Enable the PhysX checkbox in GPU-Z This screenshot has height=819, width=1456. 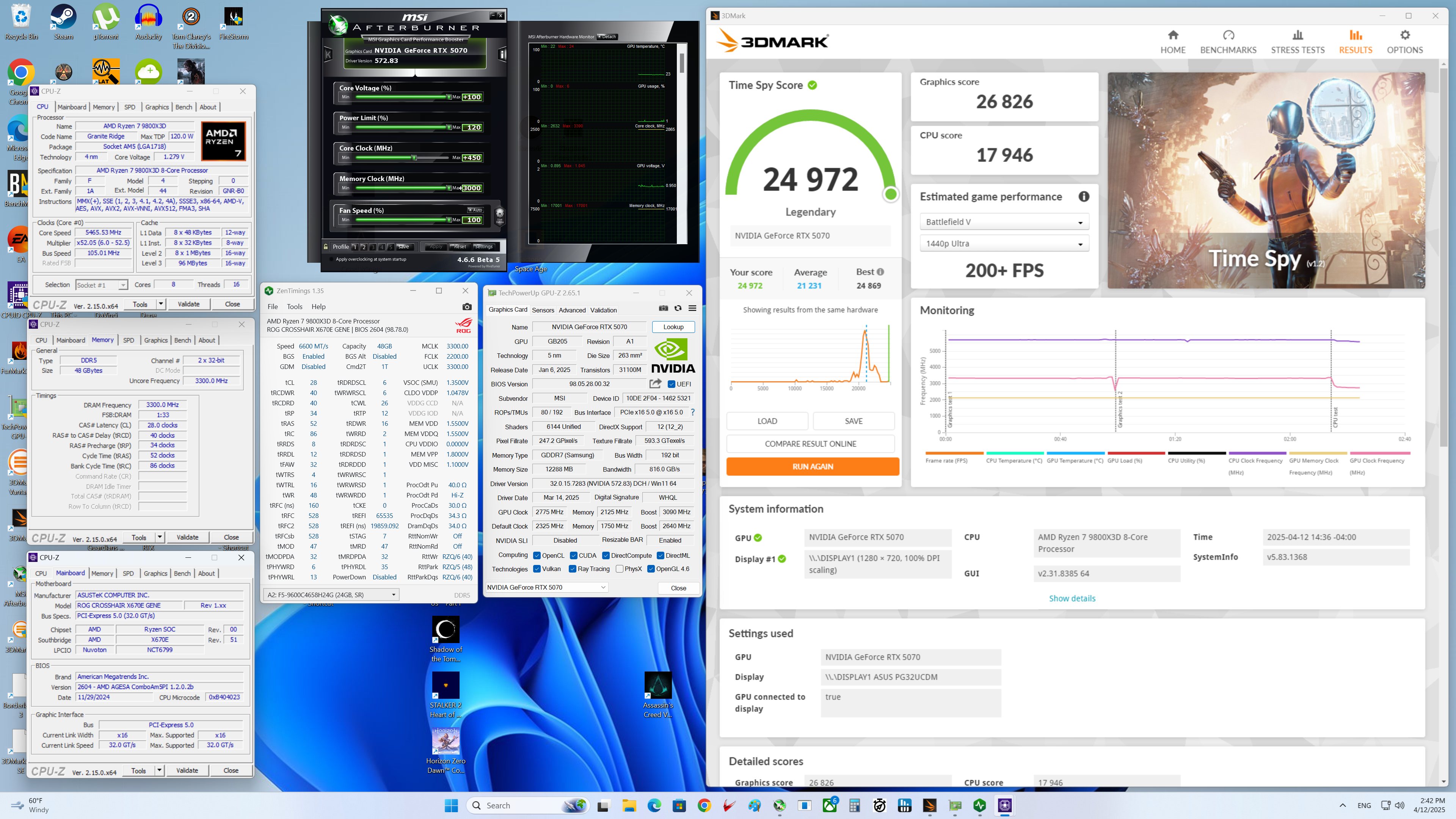(x=620, y=569)
